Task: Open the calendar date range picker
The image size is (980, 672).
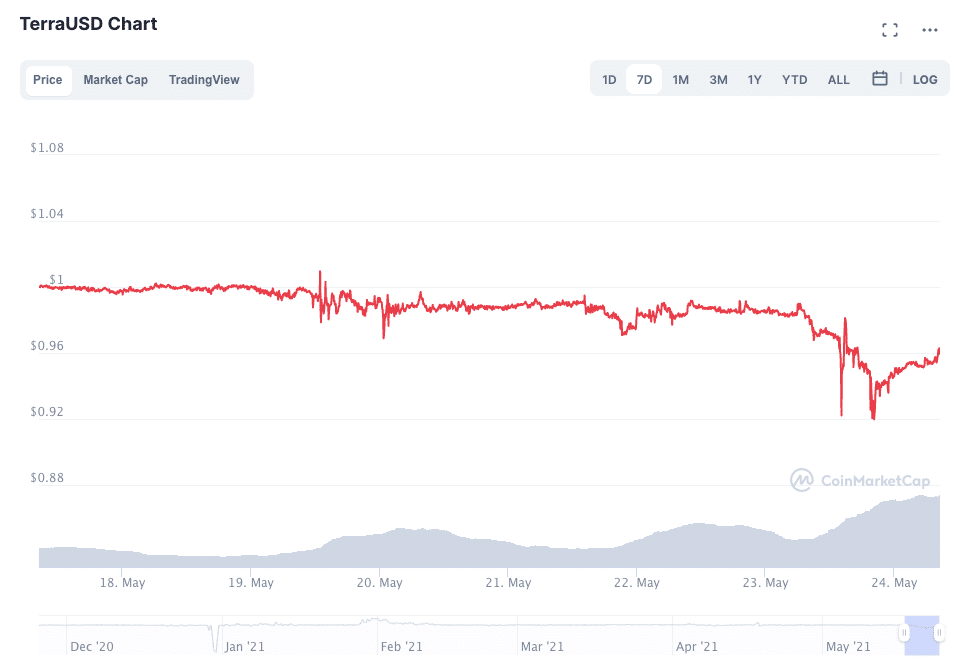Action: (880, 78)
